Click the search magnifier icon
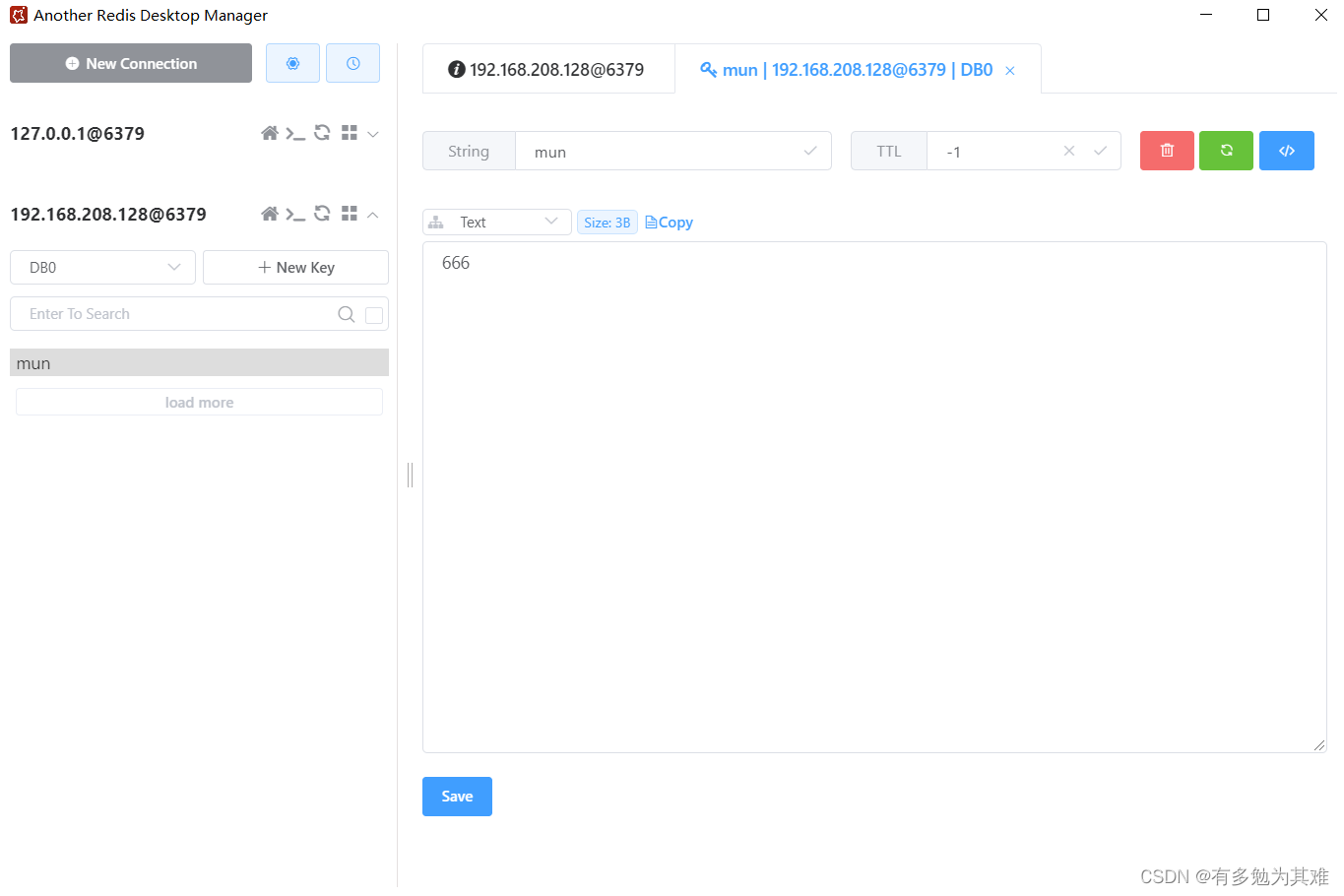The height and width of the screenshot is (896, 1344). click(347, 314)
